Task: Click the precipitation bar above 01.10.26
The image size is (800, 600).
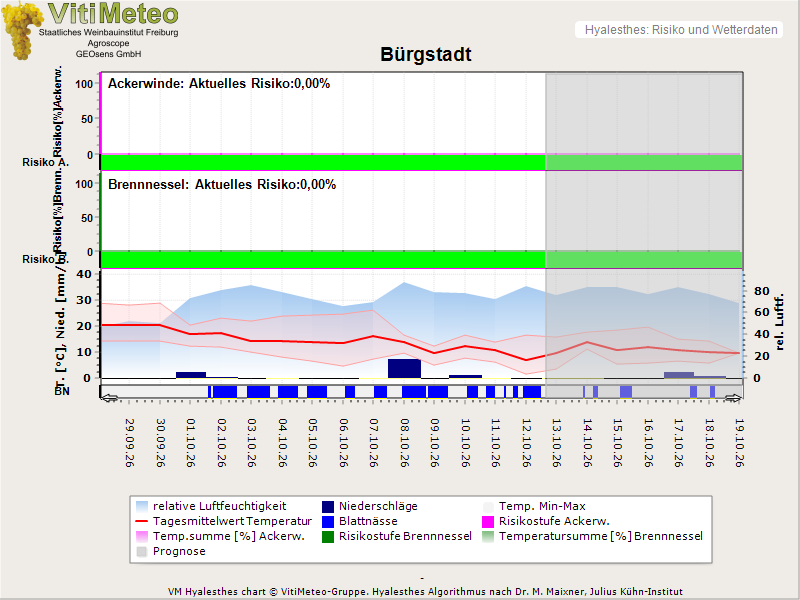Action: (191, 375)
